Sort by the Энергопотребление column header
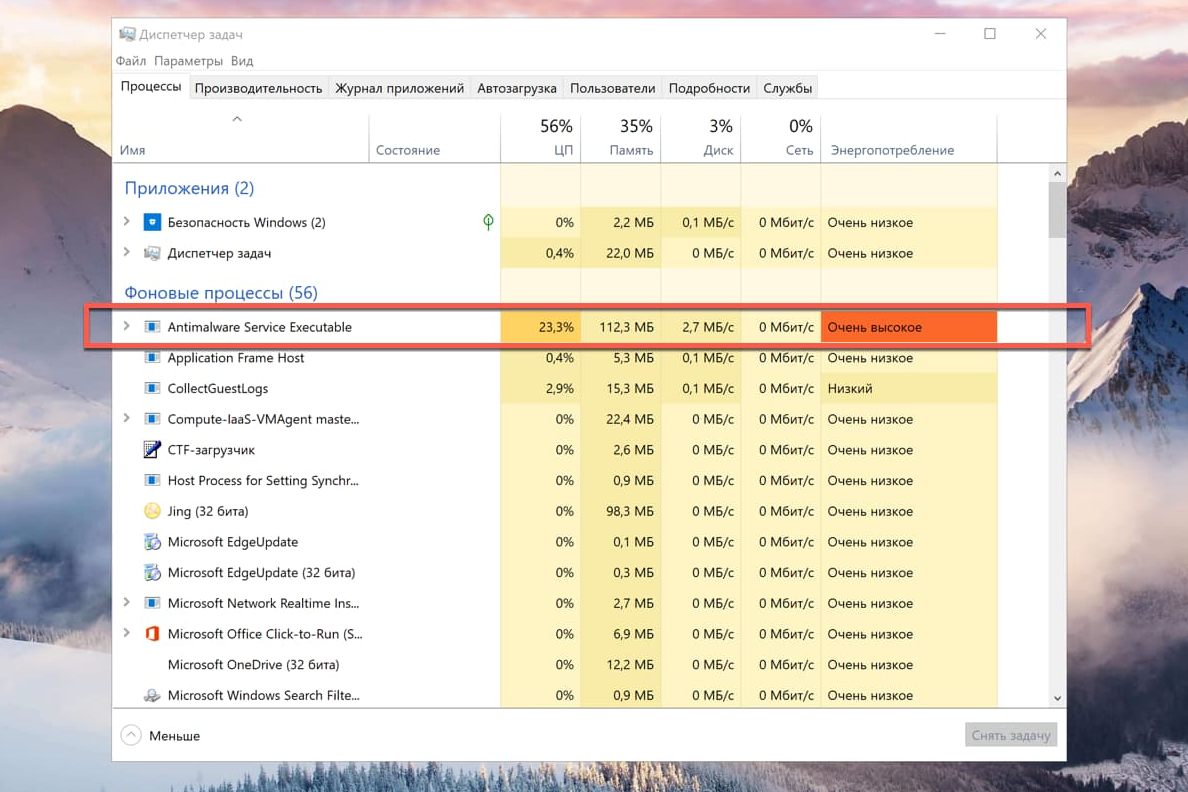This screenshot has height=792, width=1188. [909, 139]
